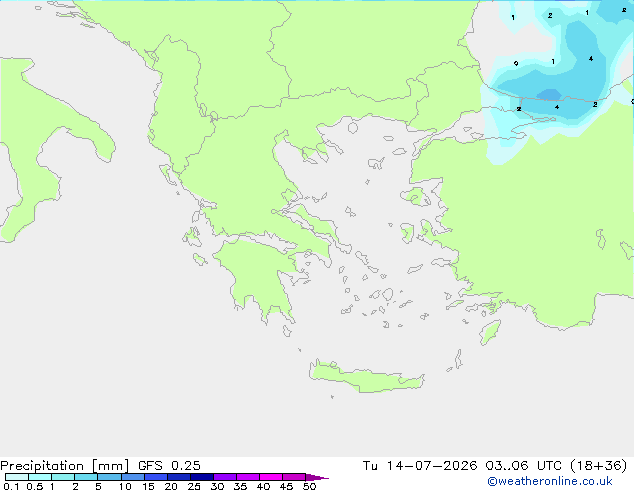Click the purple arrow tip above 50 in legend
Screen dimensions: 634x490
pos(317,478)
